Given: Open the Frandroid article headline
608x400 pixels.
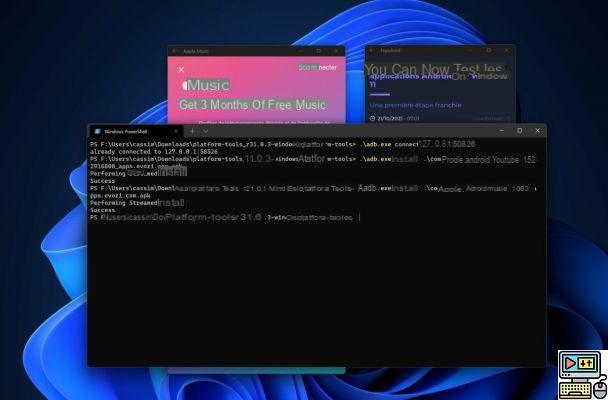Looking at the screenshot, I should pyautogui.click(x=438, y=76).
